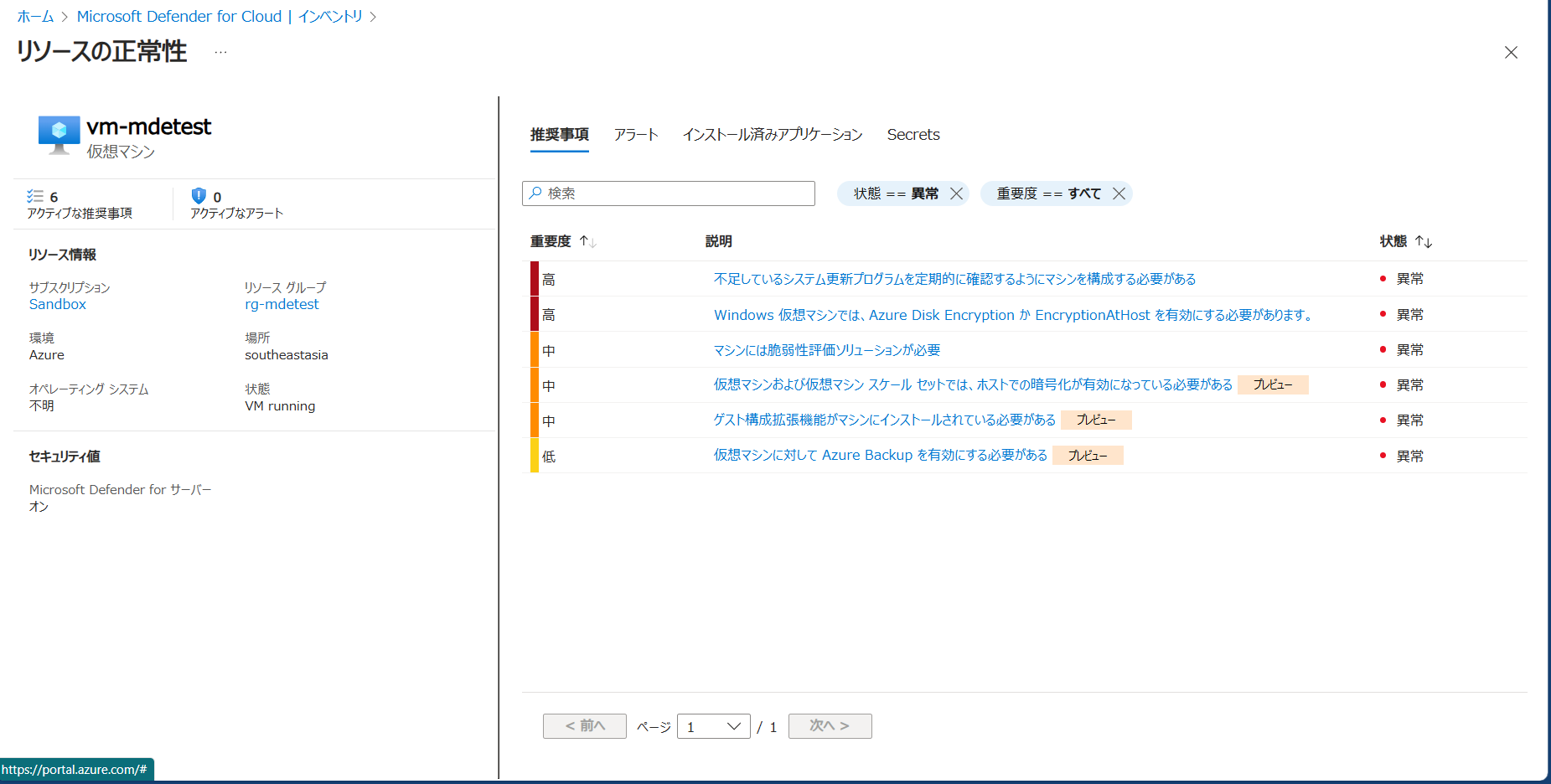
Task: Click the active recommendations checklist icon
Action: pyautogui.click(x=35, y=196)
